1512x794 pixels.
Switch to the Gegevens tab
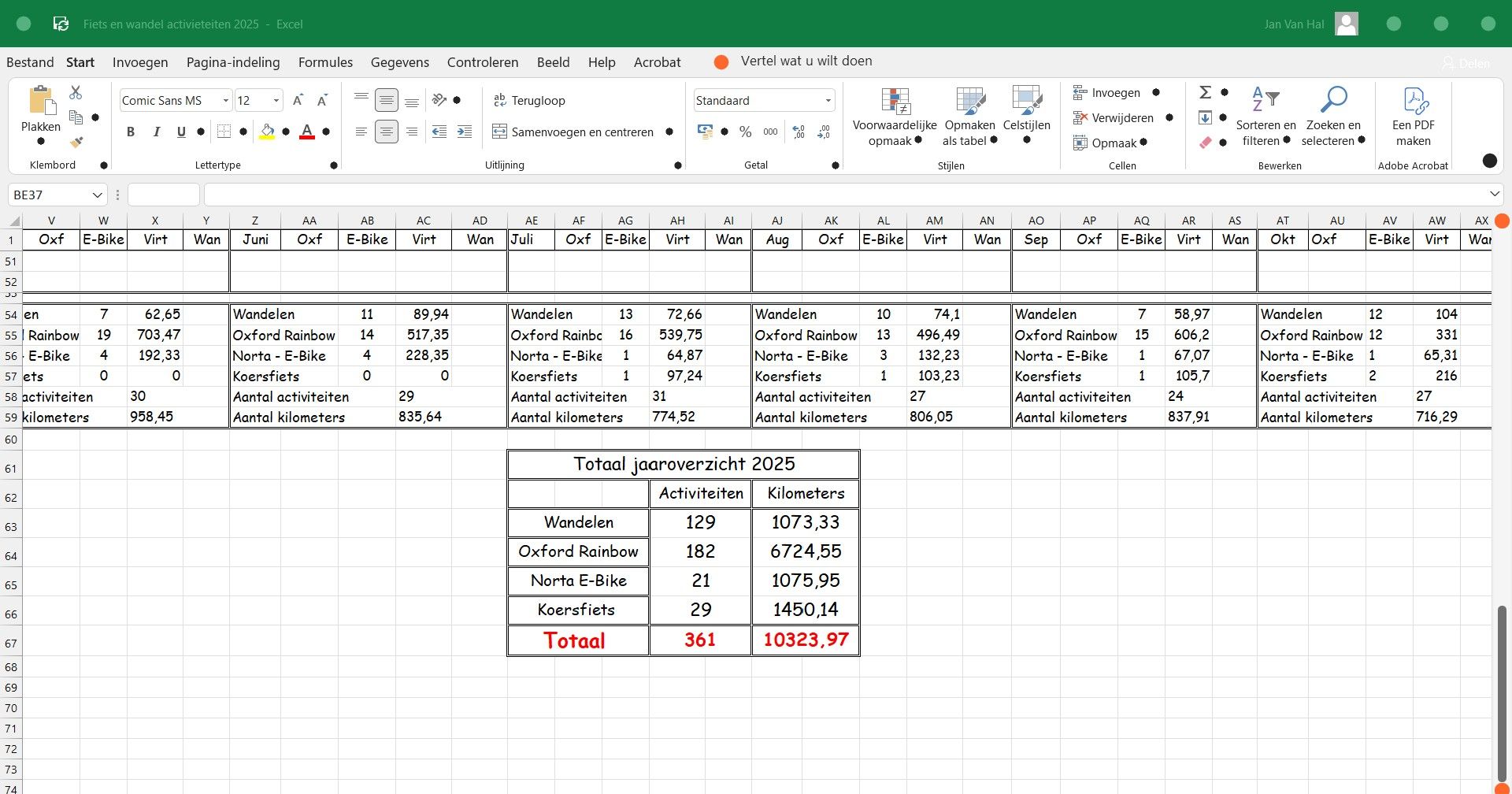pyautogui.click(x=400, y=62)
